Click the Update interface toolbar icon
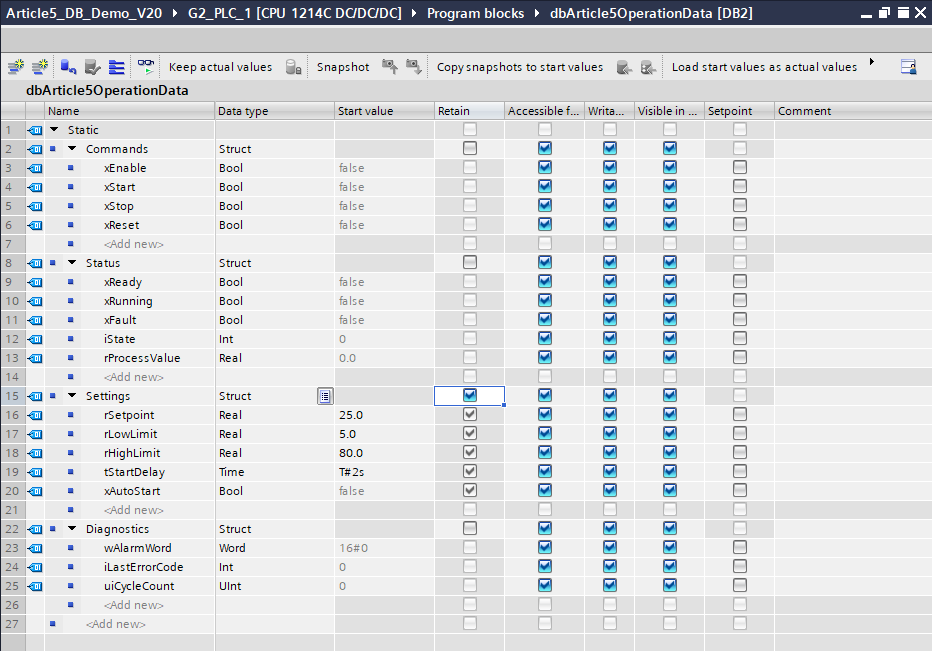The height and width of the screenshot is (651, 932). pos(92,67)
